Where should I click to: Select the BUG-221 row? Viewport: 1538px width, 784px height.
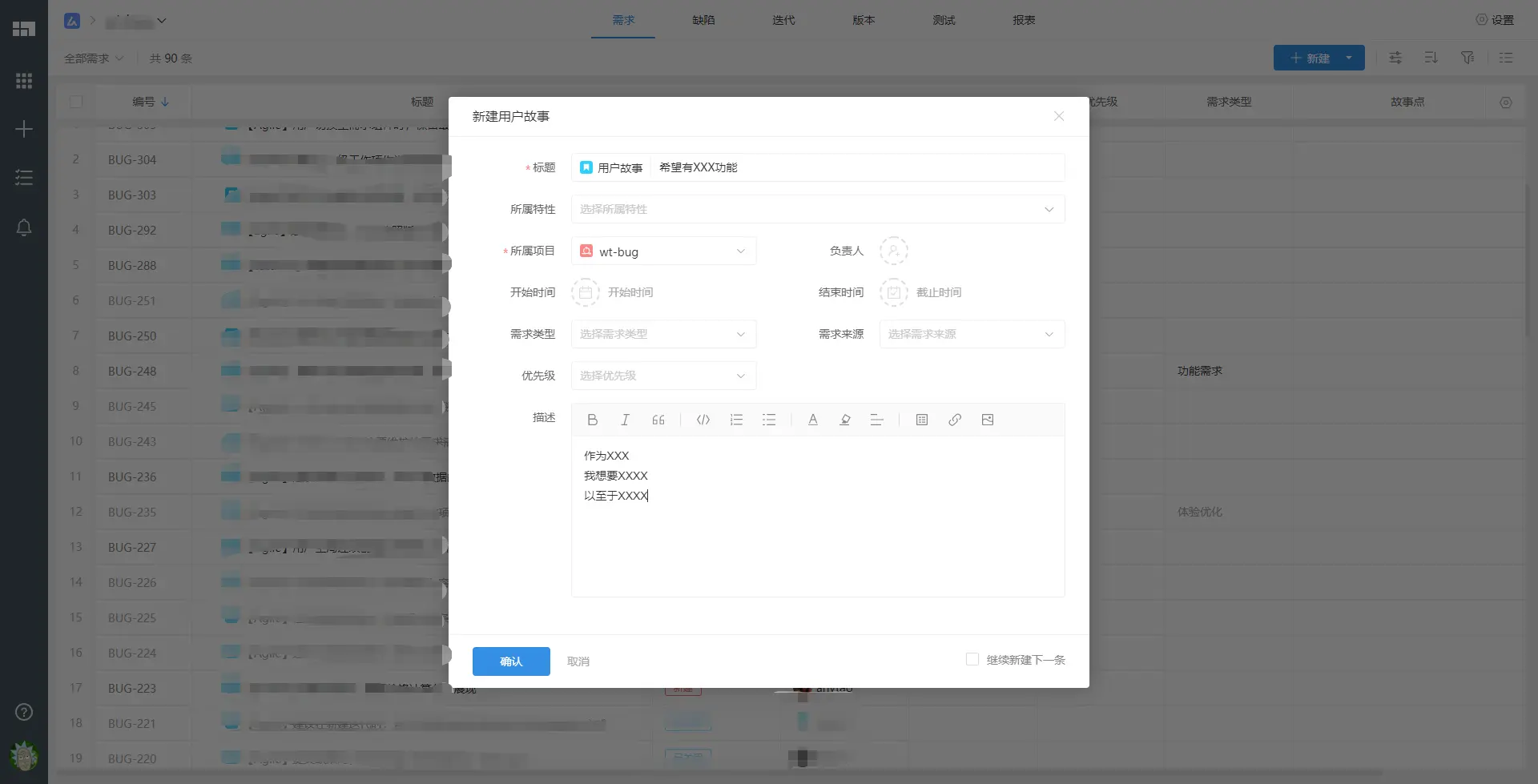(132, 724)
